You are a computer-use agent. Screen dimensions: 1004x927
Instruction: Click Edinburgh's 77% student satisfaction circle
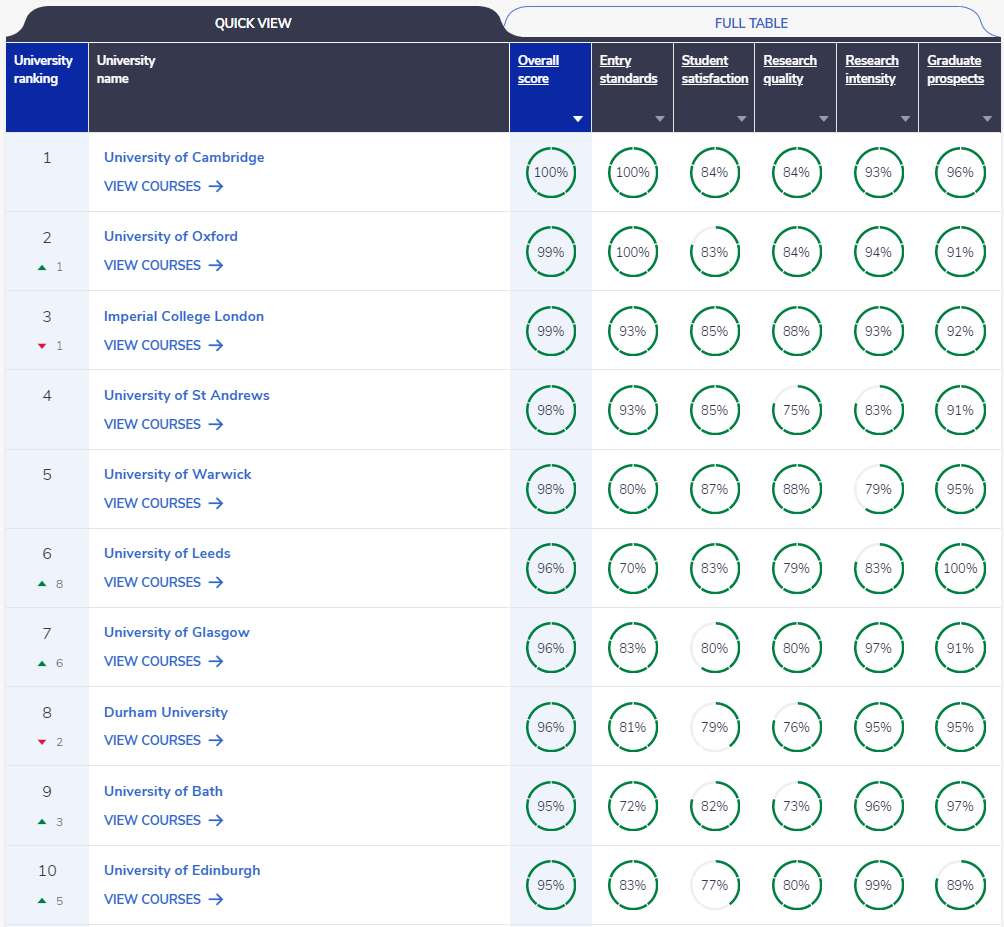pyautogui.click(x=714, y=885)
